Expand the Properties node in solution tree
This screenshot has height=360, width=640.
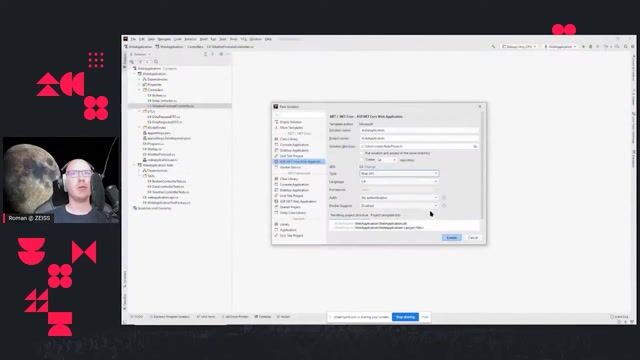point(140,84)
